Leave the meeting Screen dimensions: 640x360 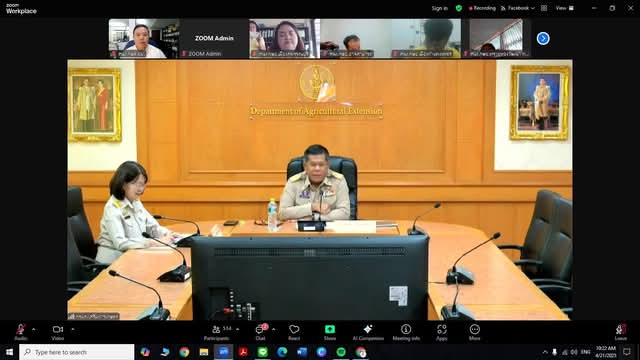click(621, 332)
